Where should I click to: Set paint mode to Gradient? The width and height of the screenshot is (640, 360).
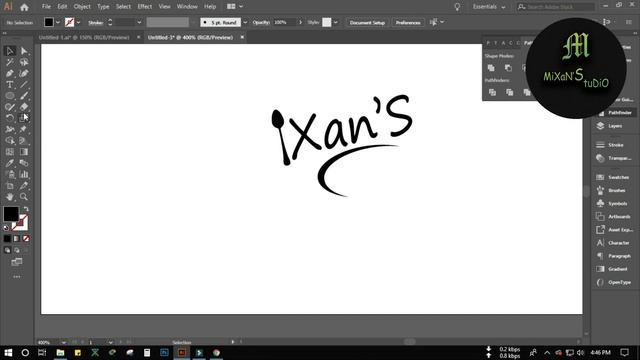pos(17,238)
